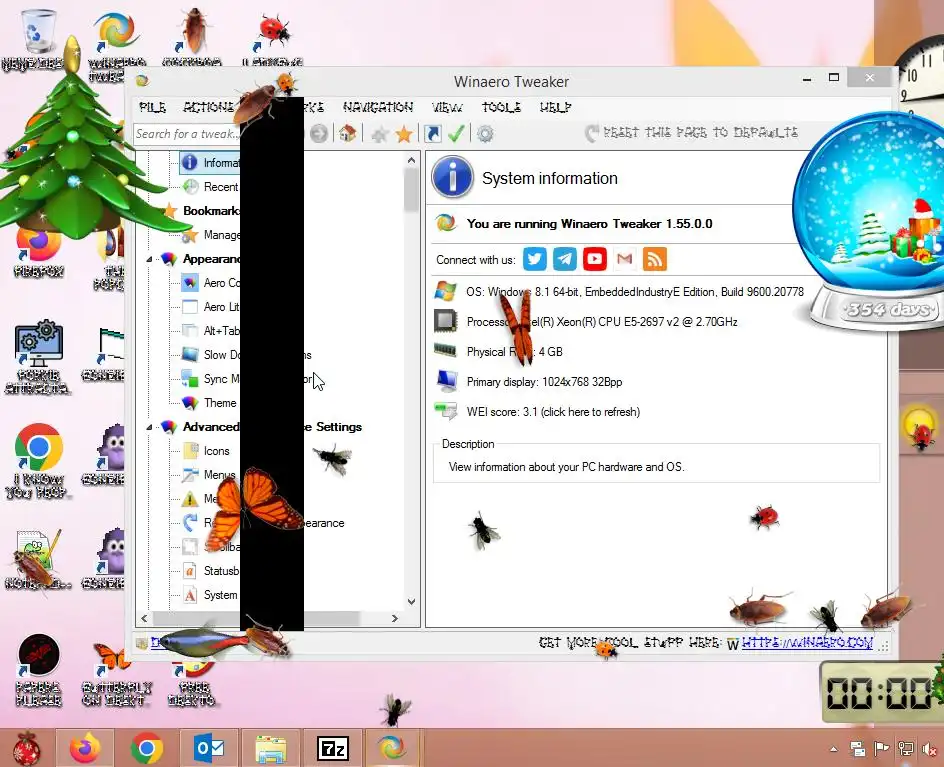Click the blue System information icon
944x767 pixels.
click(453, 177)
